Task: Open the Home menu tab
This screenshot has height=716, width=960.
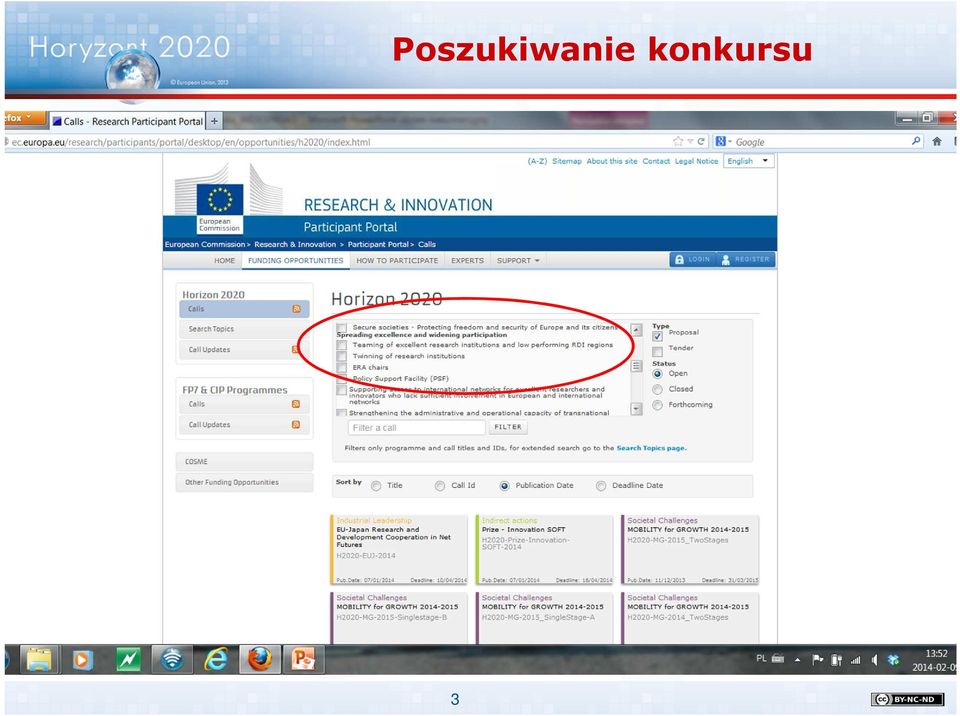Action: [x=225, y=260]
